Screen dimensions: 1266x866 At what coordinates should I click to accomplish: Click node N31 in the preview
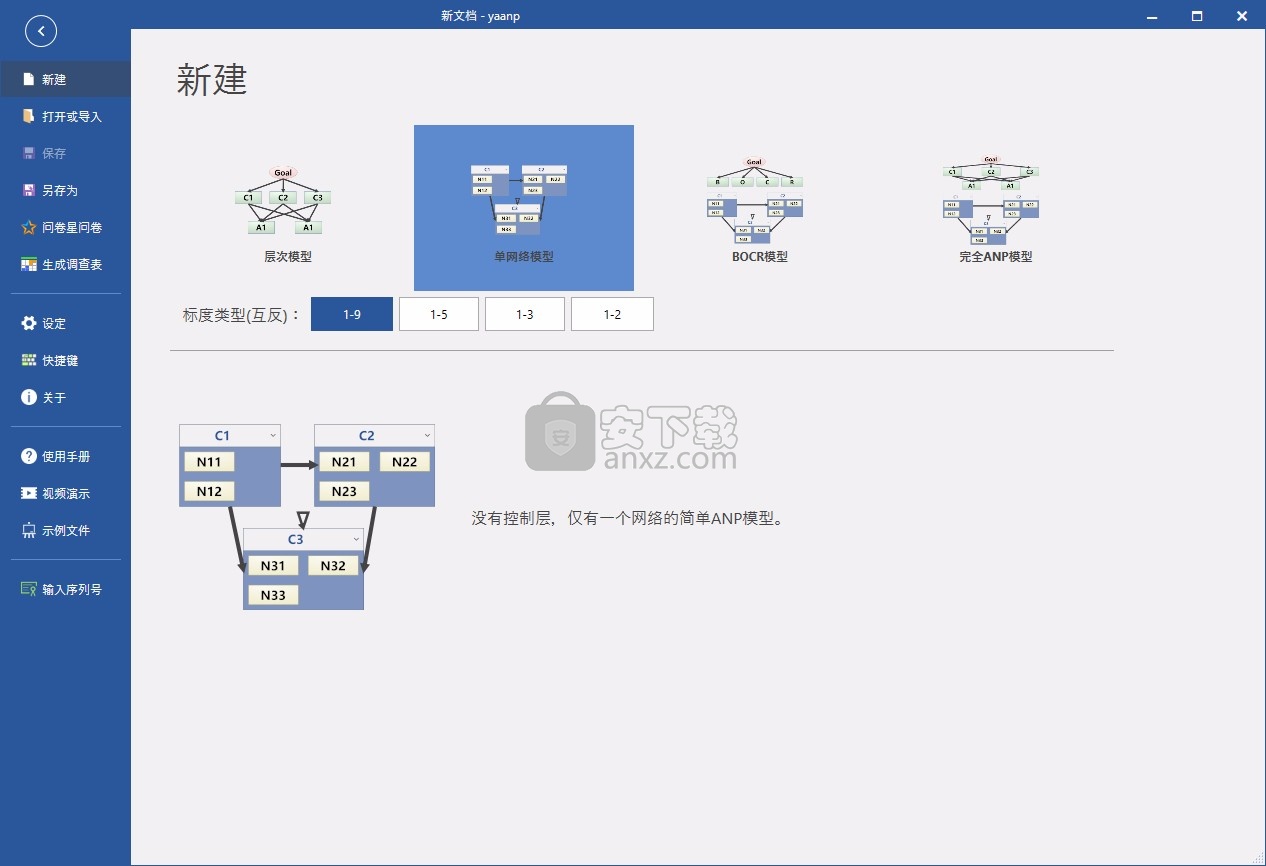pos(273,566)
